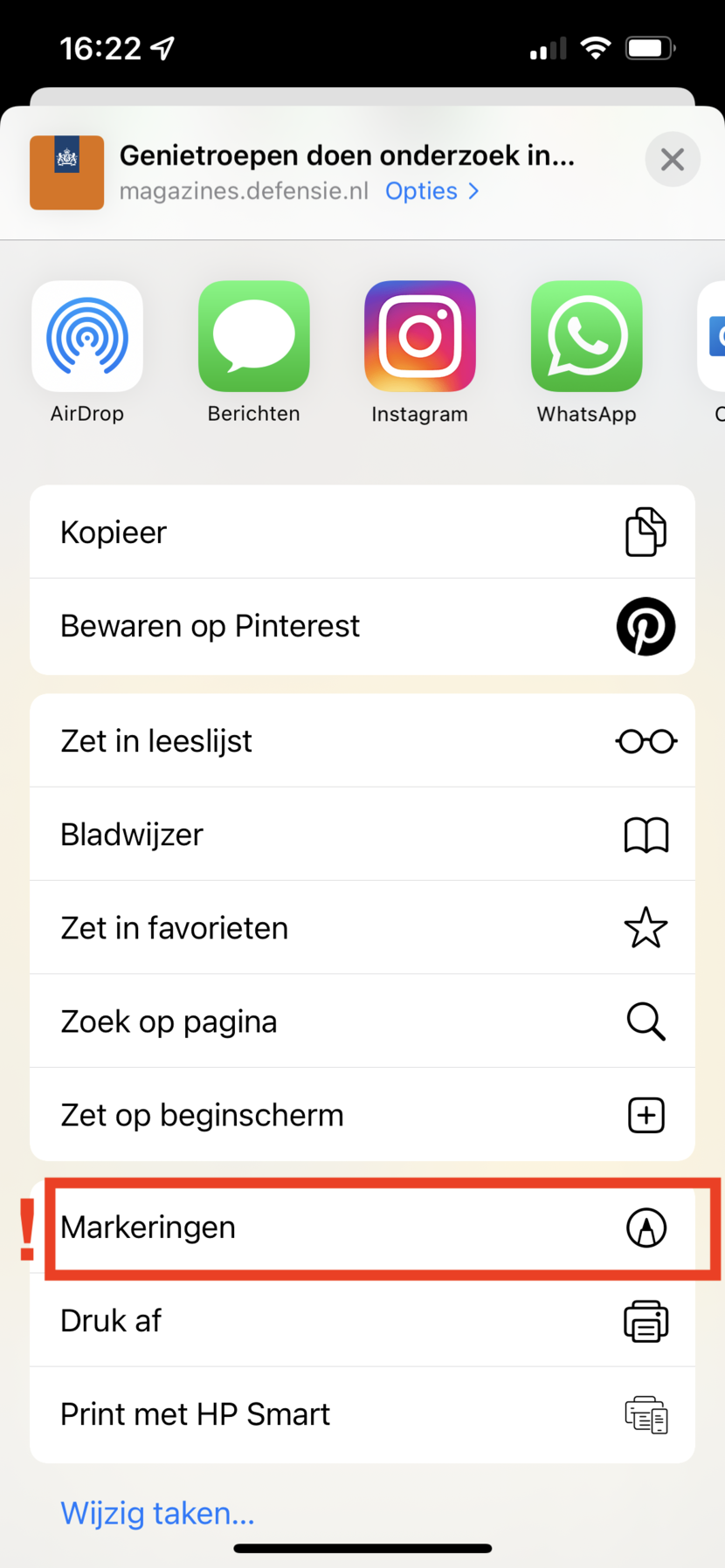
Task: Tap the reading list glasses icon
Action: coord(646,741)
